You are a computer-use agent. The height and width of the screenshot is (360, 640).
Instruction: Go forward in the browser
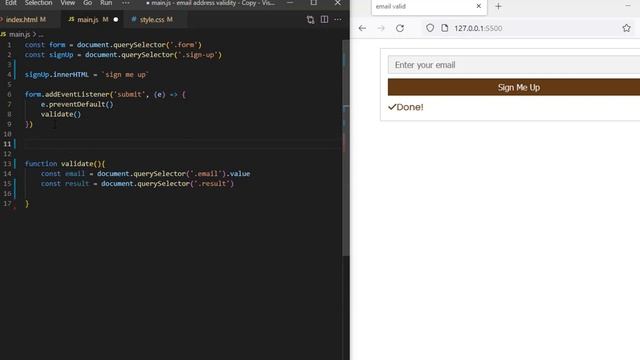(381, 28)
